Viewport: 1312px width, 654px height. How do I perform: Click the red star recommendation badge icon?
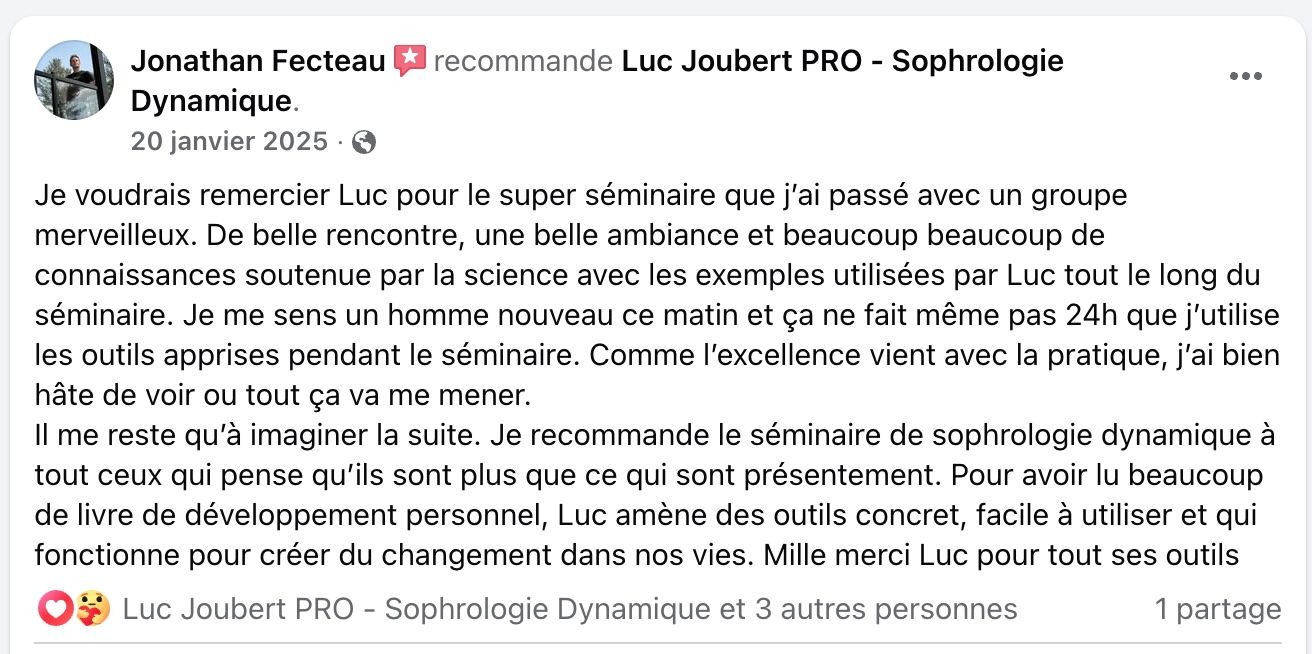(x=410, y=62)
